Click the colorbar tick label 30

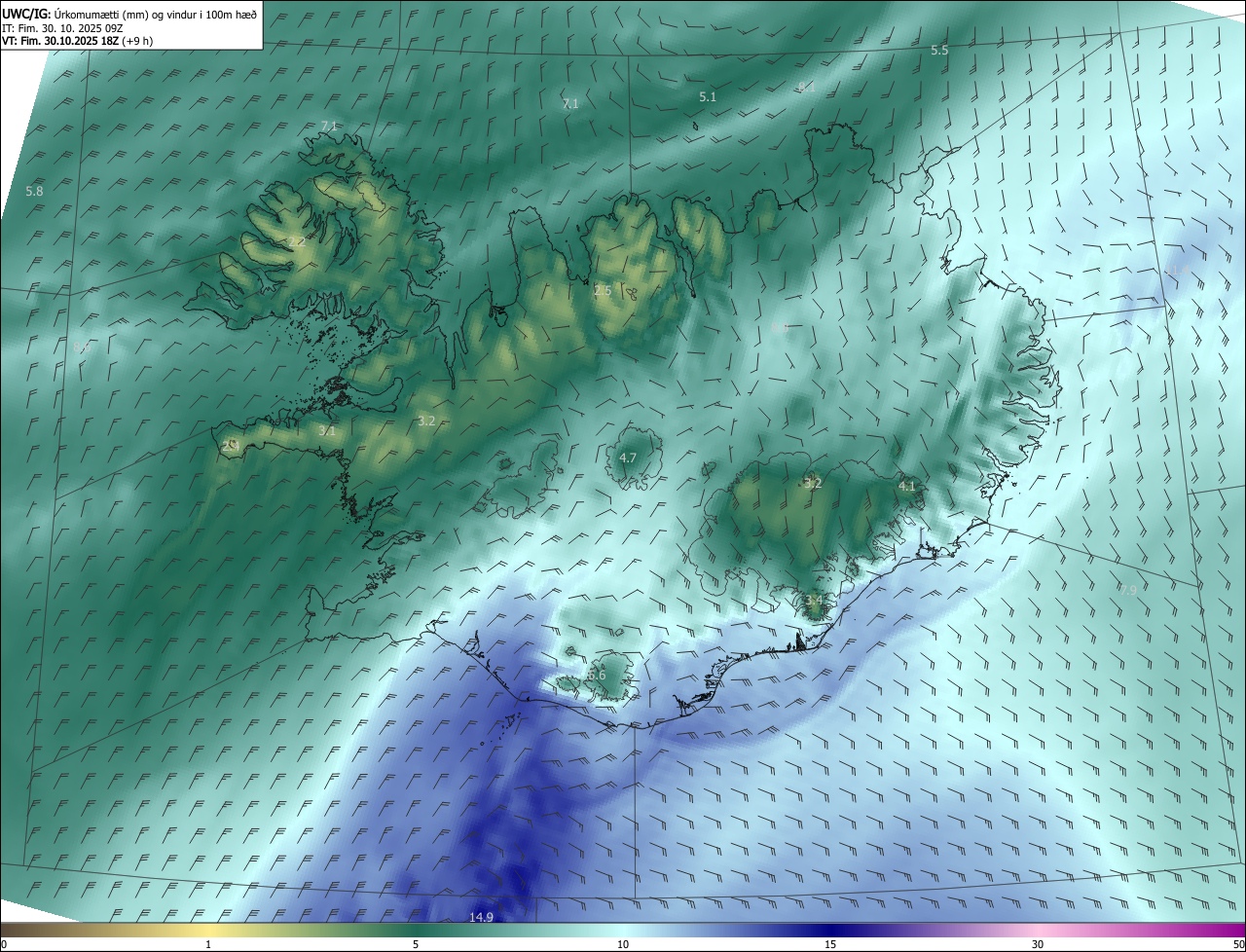click(x=1038, y=944)
